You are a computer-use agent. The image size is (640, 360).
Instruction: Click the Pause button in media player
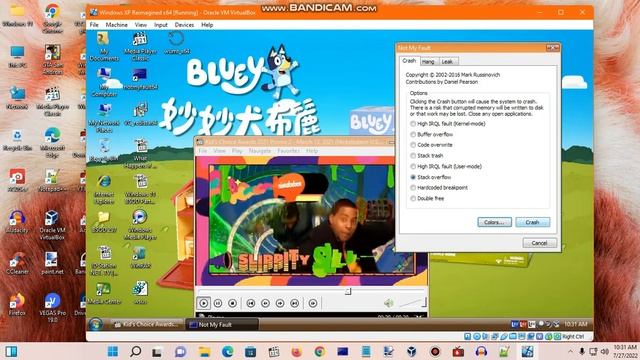218,303
